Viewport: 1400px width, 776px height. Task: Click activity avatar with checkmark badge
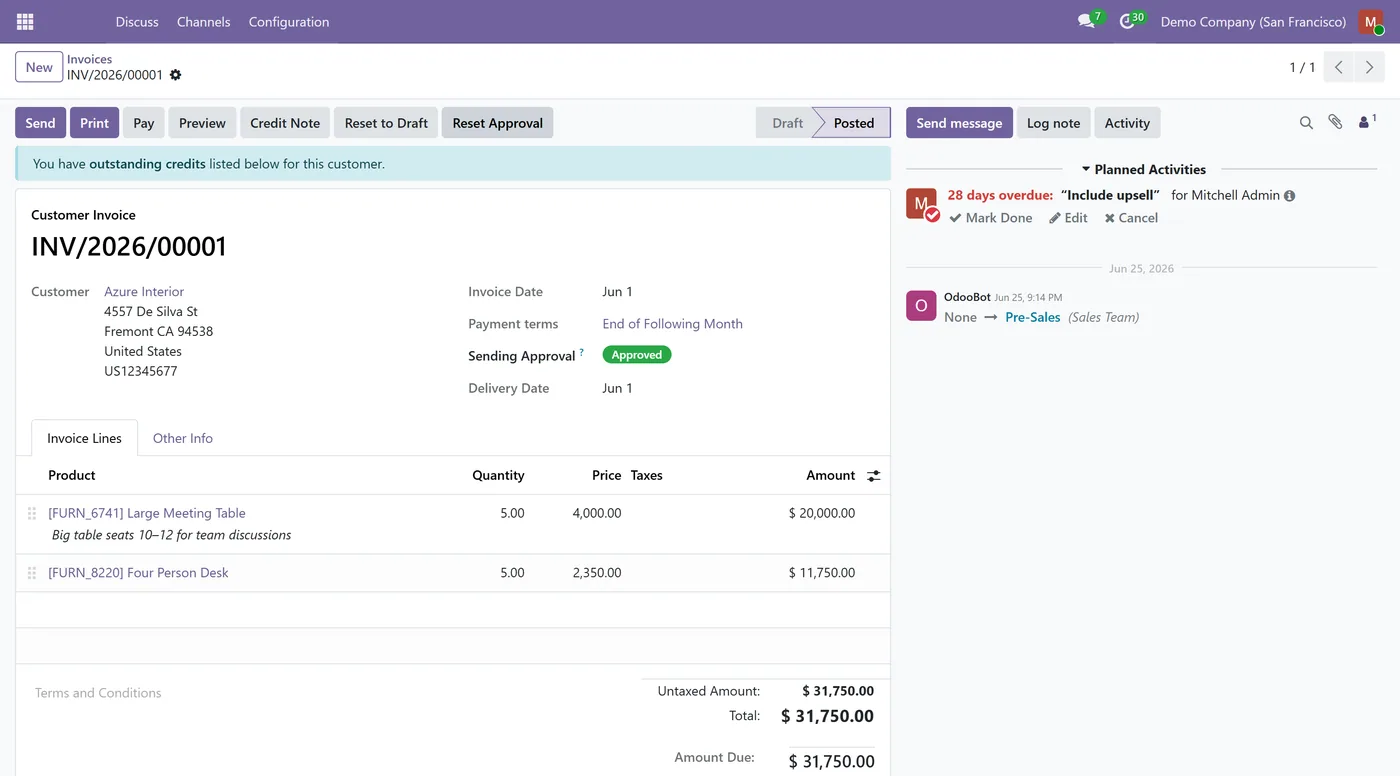click(921, 204)
